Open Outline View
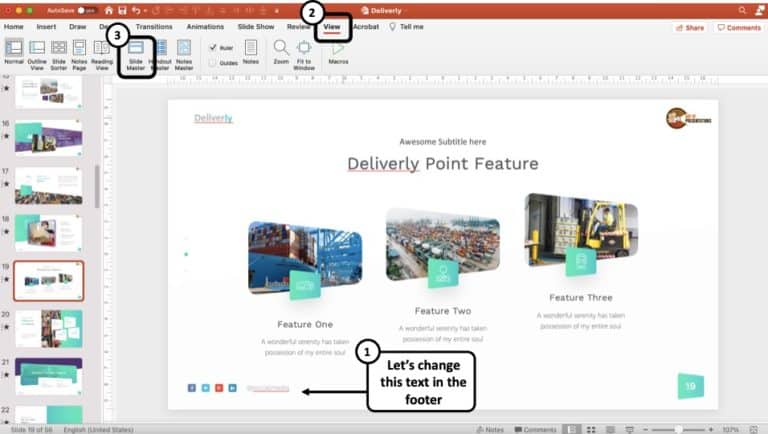768x434 pixels. click(x=37, y=55)
